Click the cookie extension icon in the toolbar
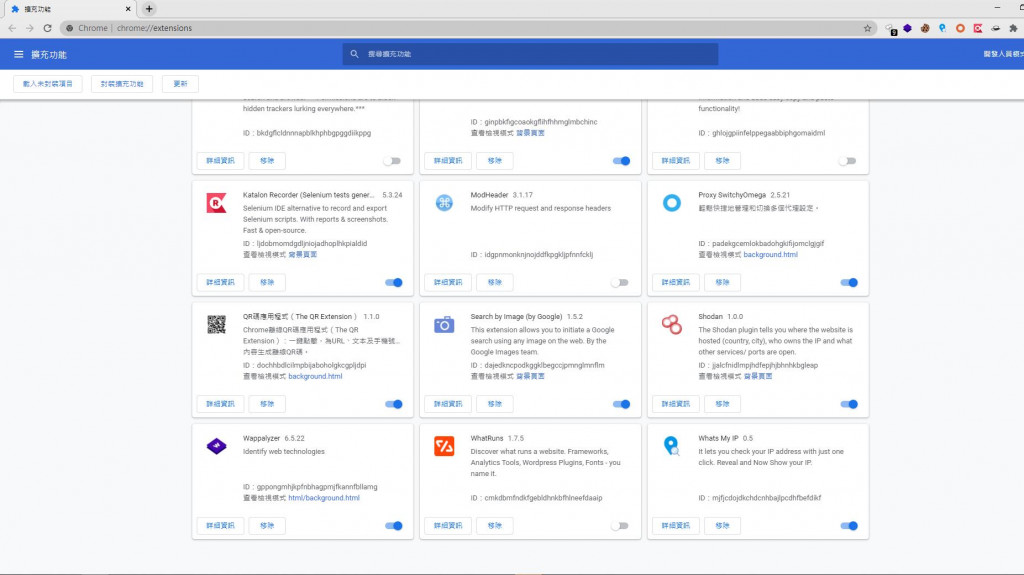Screen dimensions: 1024x575 pos(925,28)
